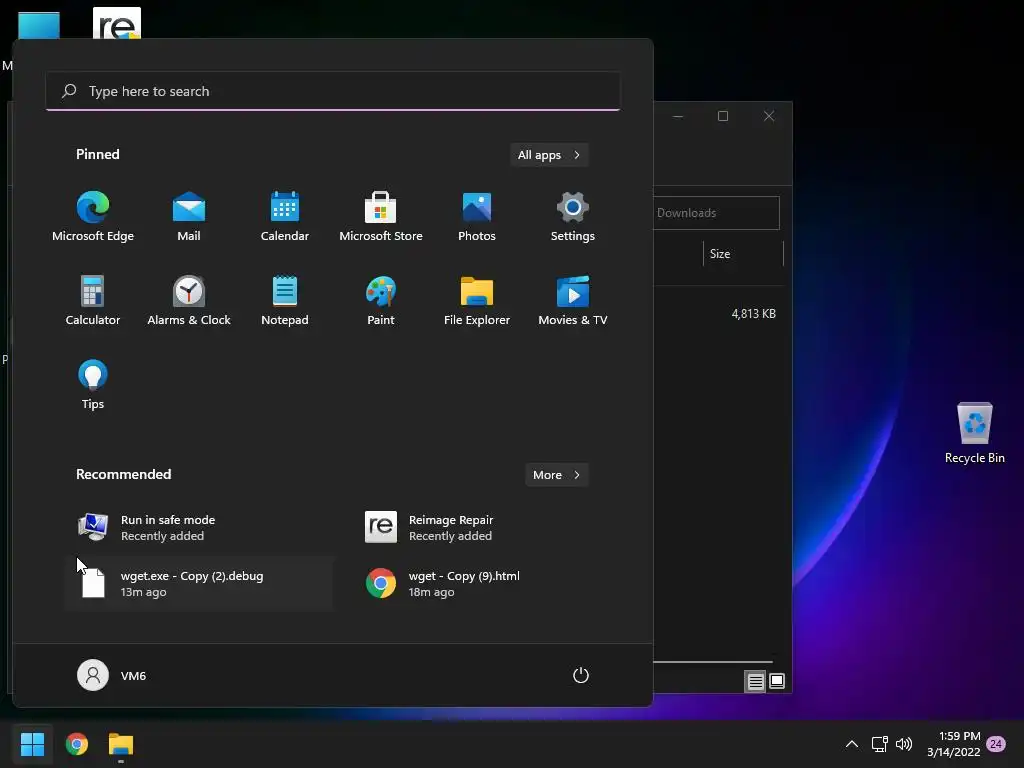
Task: Open Reimage Repair recommended item
Action: click(x=487, y=528)
